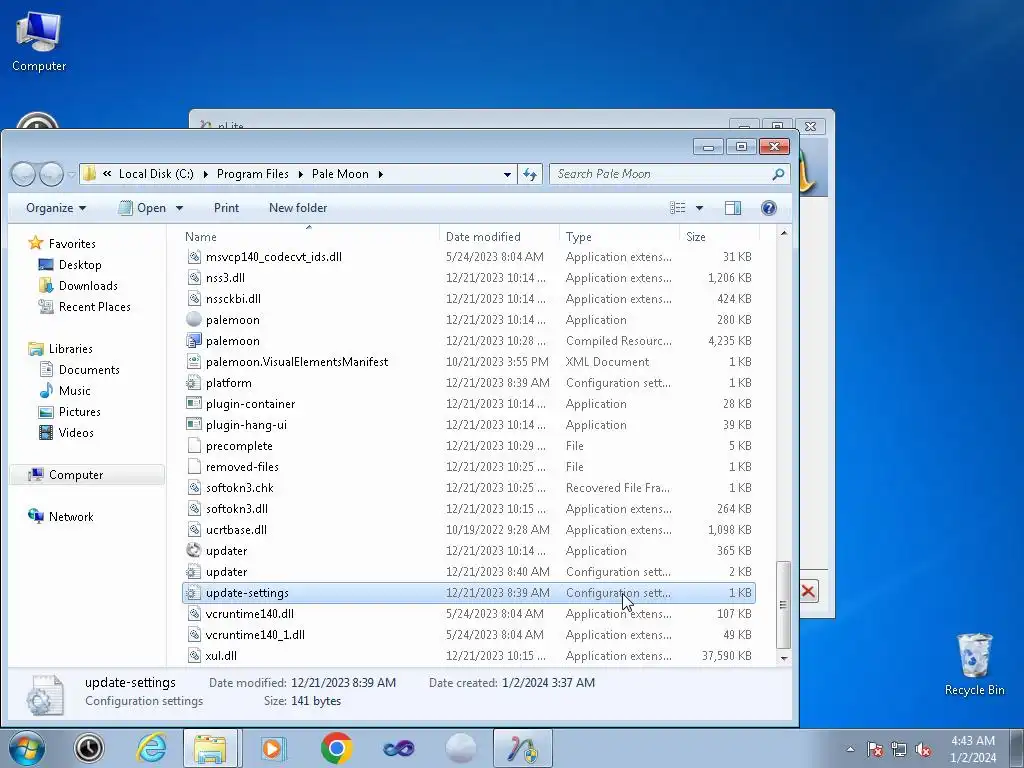Screen dimensions: 1024x768
Task: Open the clock app in the taskbar
Action: pos(89,748)
